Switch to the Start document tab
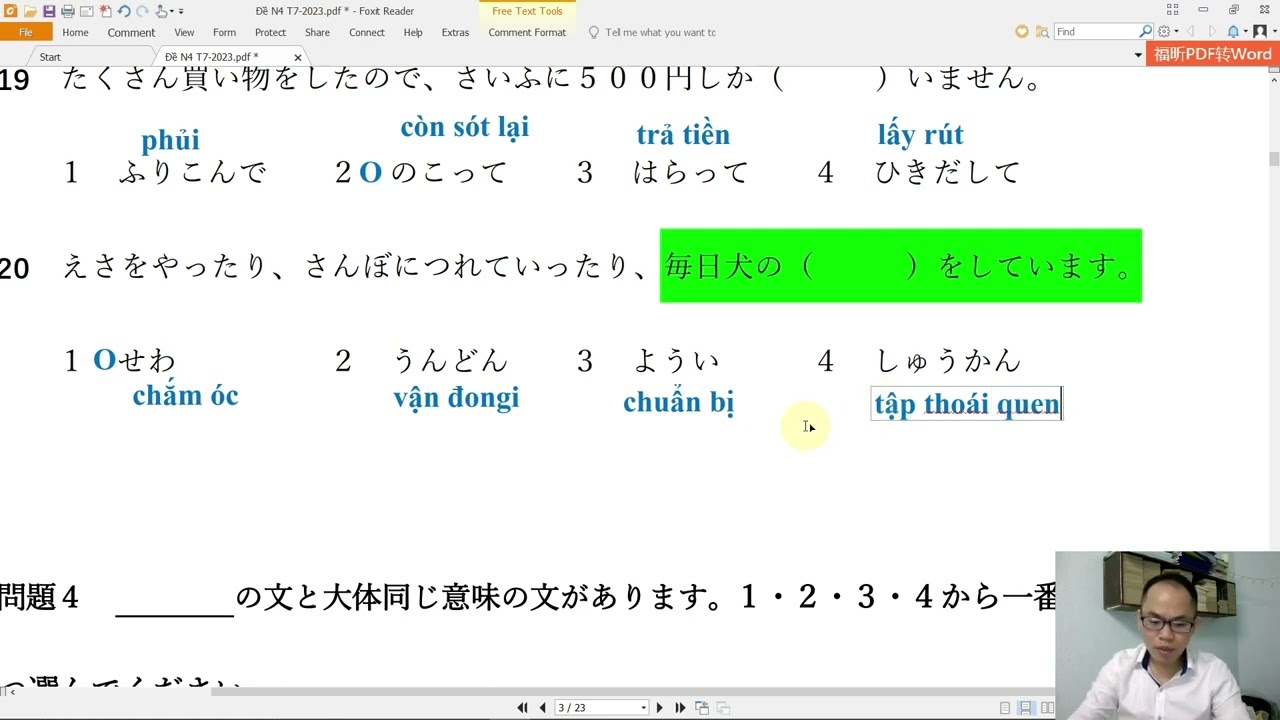This screenshot has height=720, width=1280. tap(50, 57)
